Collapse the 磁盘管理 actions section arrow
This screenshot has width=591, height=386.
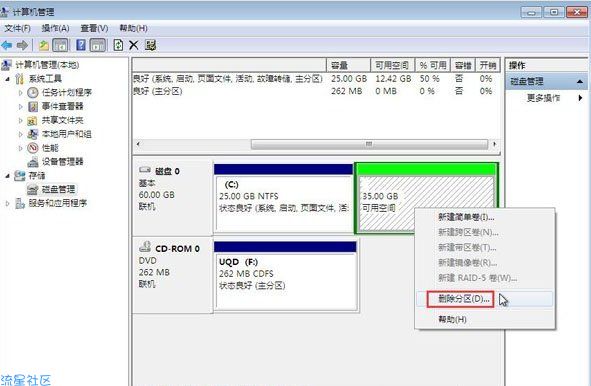click(580, 81)
